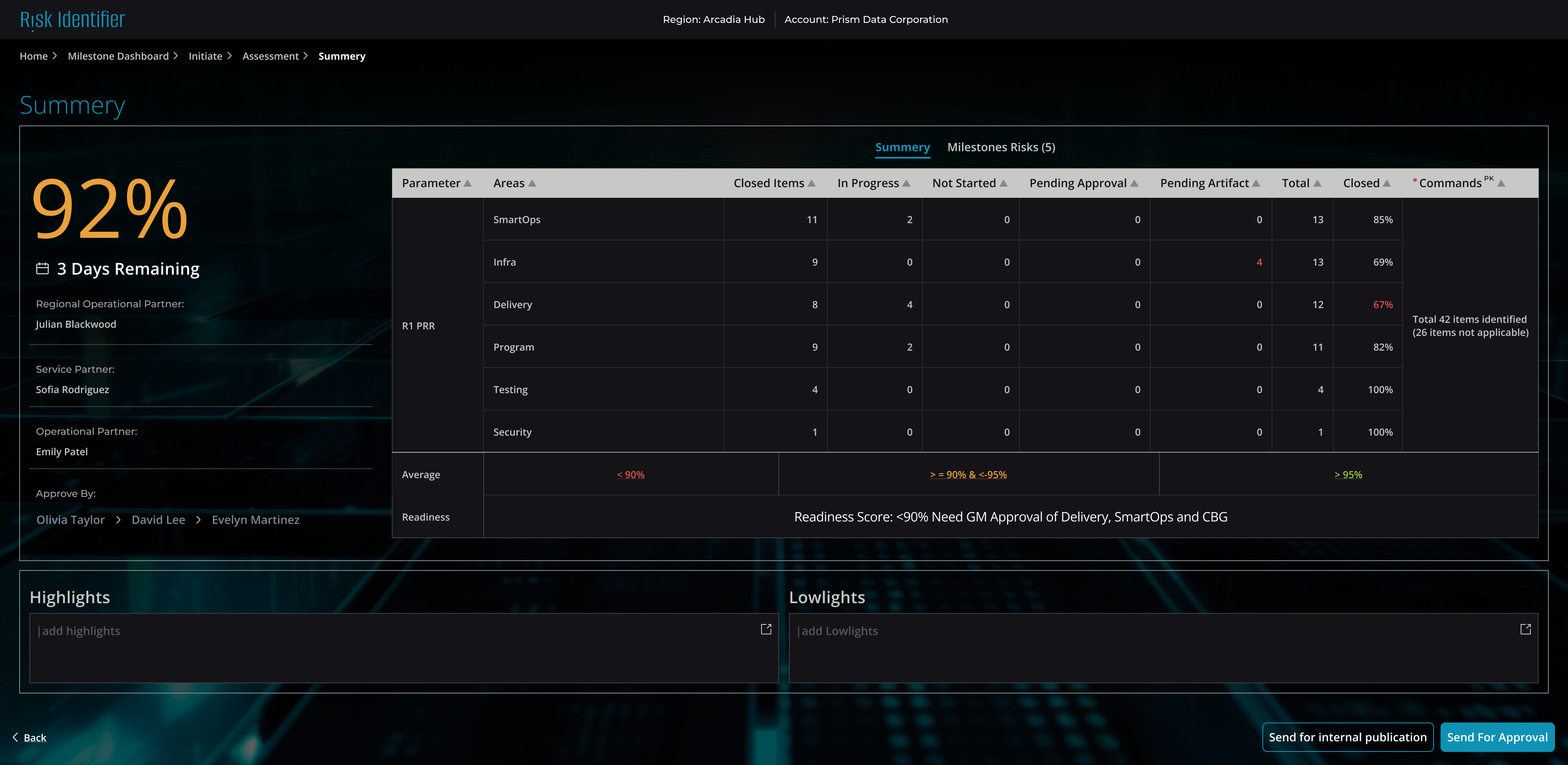
Task: Click the Parameter column sort arrow
Action: pos(467,183)
